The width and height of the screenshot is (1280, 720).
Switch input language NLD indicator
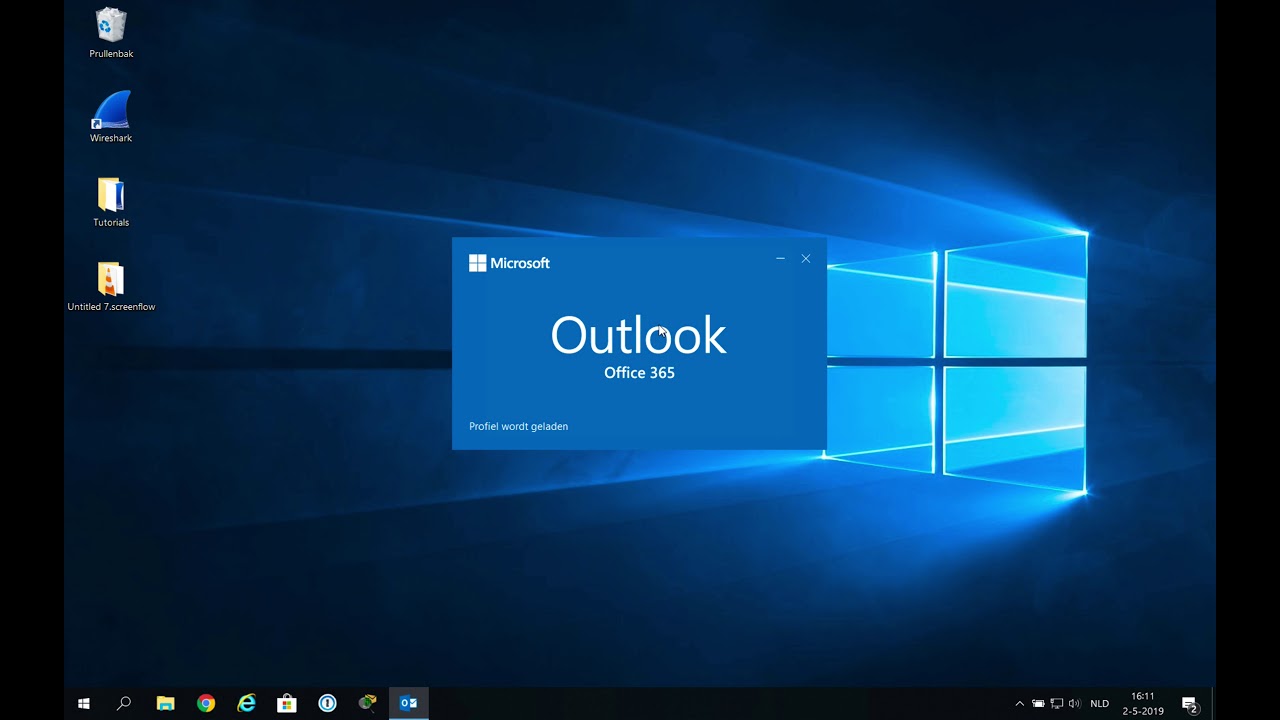pos(1100,704)
